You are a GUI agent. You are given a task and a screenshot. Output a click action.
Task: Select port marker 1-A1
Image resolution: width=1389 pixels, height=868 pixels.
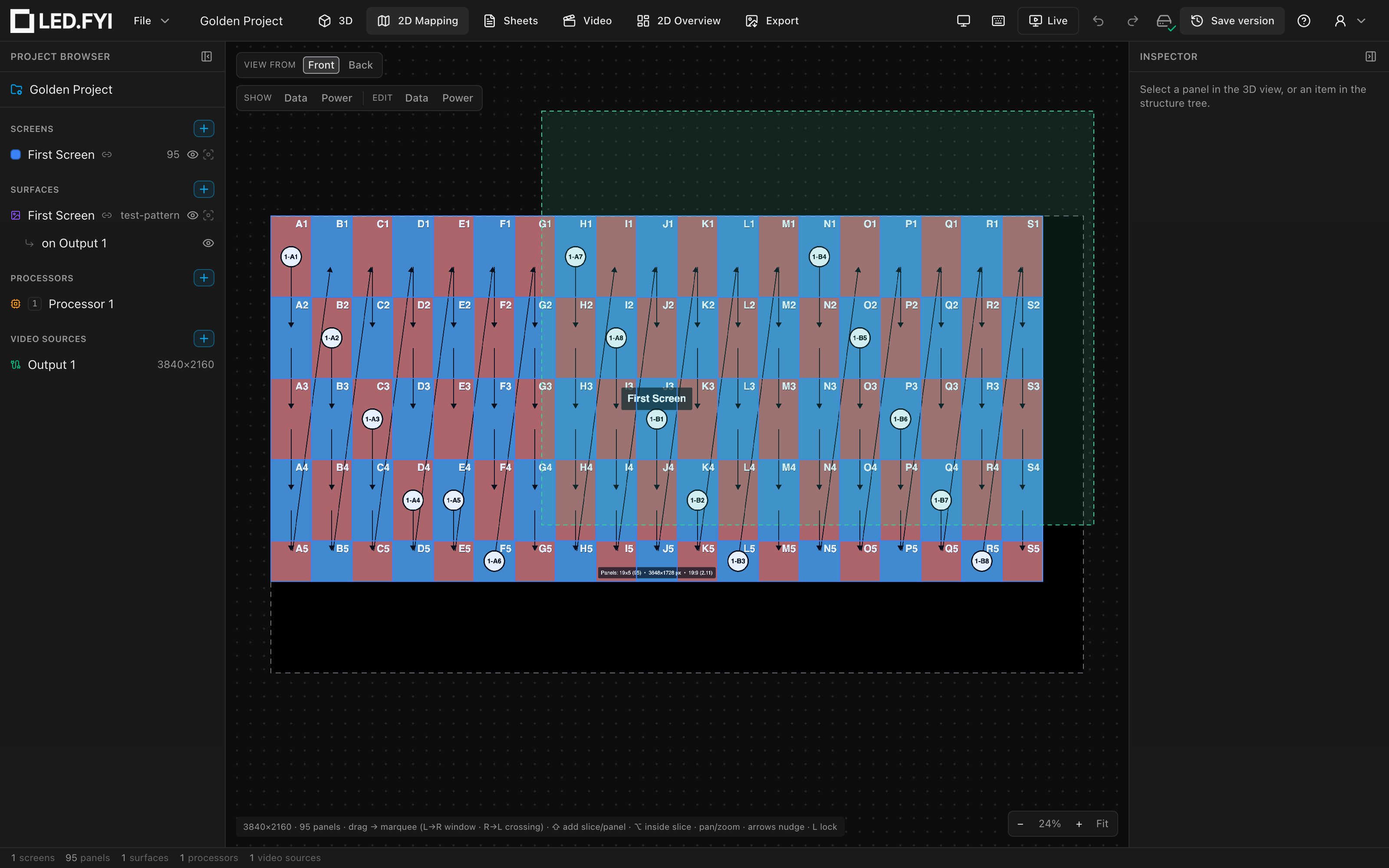point(291,256)
